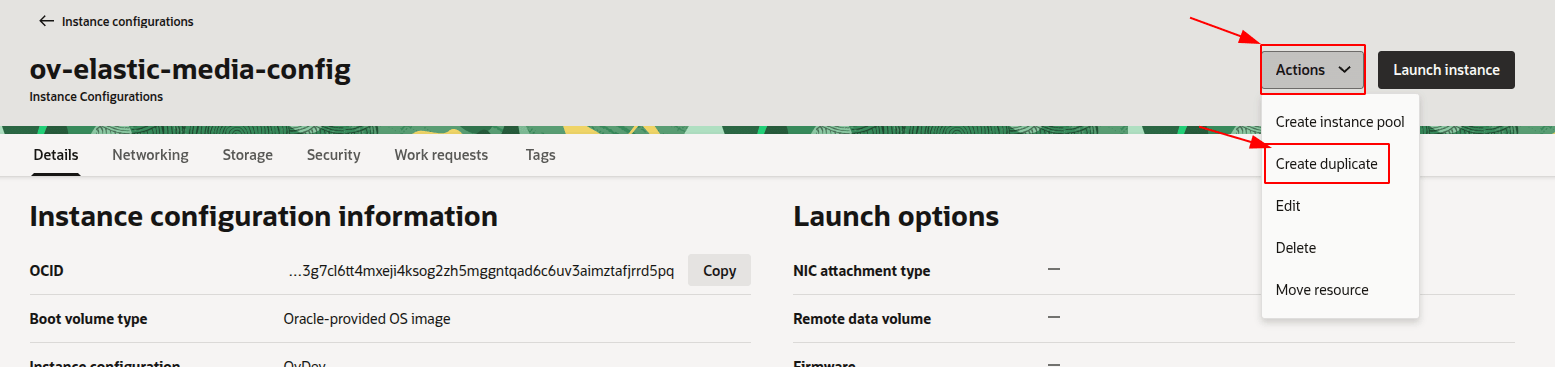Click the truncated OCID string

(x=481, y=271)
